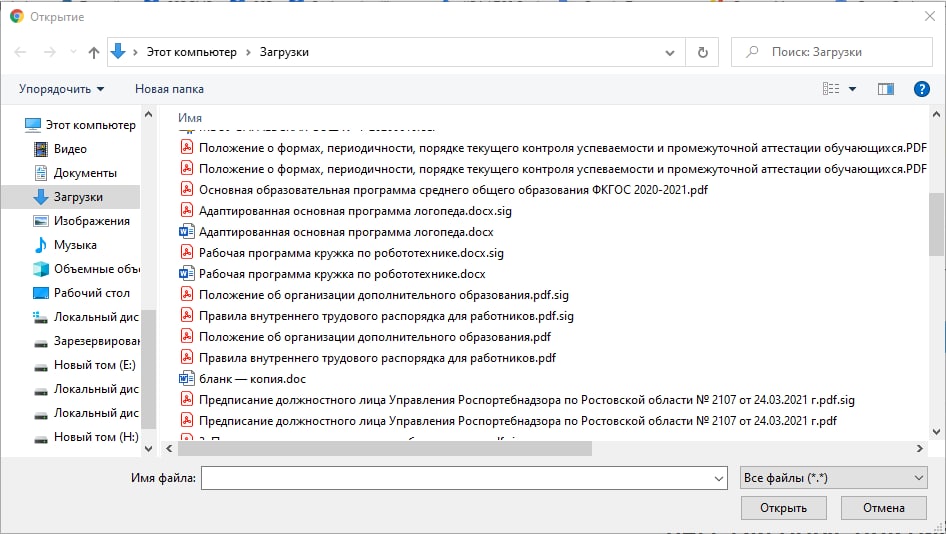Select file 'бланк — копия.doc'
Image resolution: width=946 pixels, height=534 pixels.
click(x=243, y=379)
